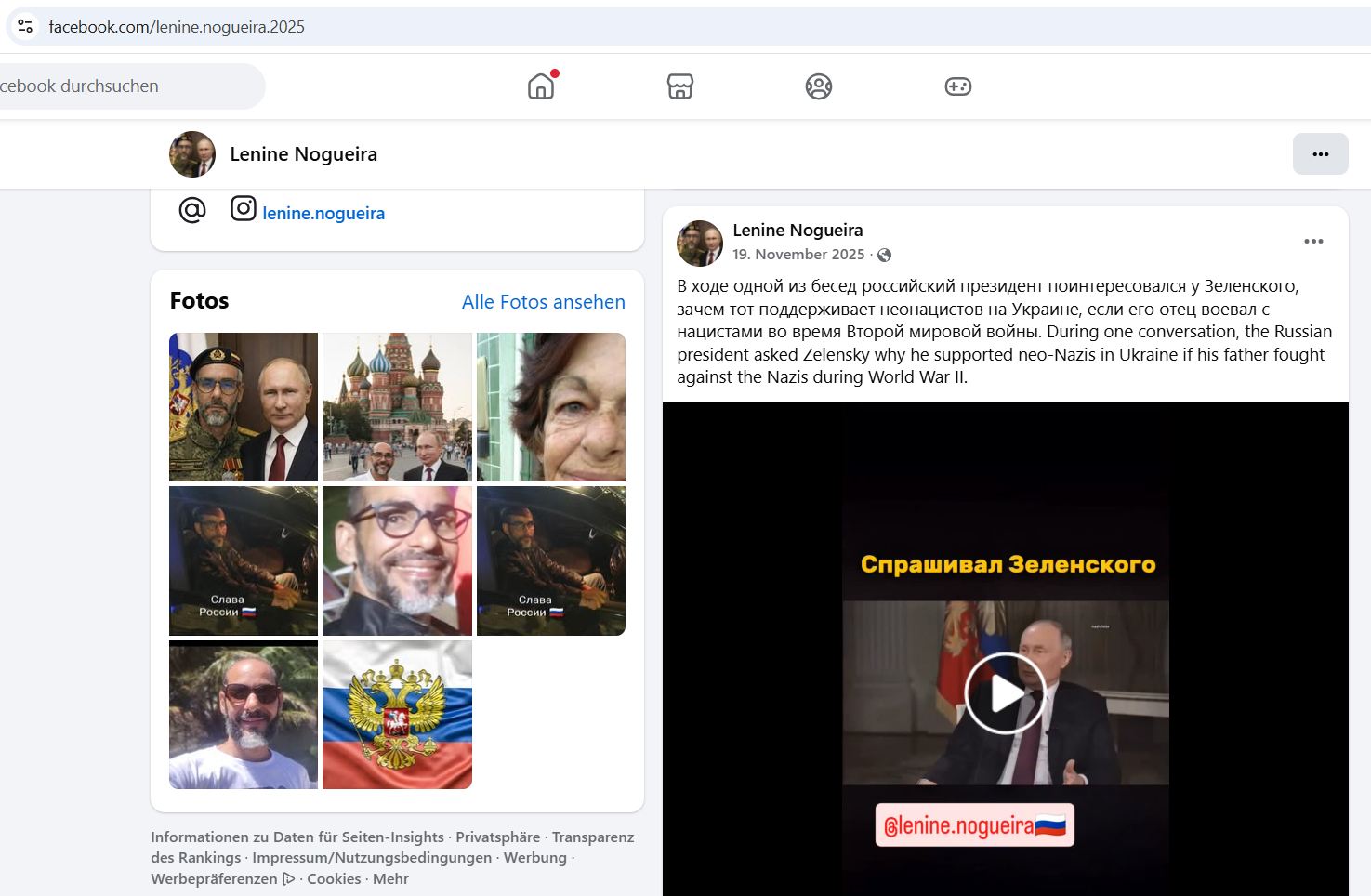Click the browser URL address bar
1371x896 pixels.
(651, 27)
